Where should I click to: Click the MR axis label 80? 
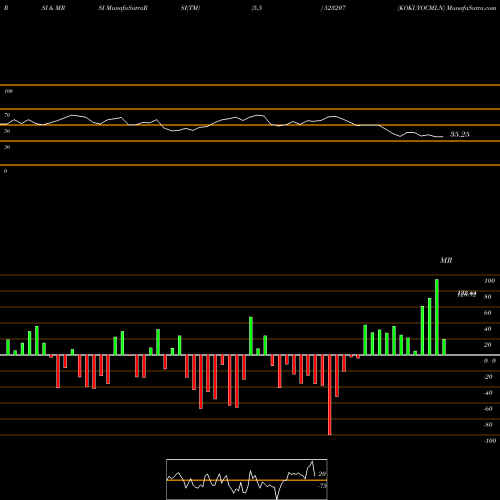(x=488, y=297)
